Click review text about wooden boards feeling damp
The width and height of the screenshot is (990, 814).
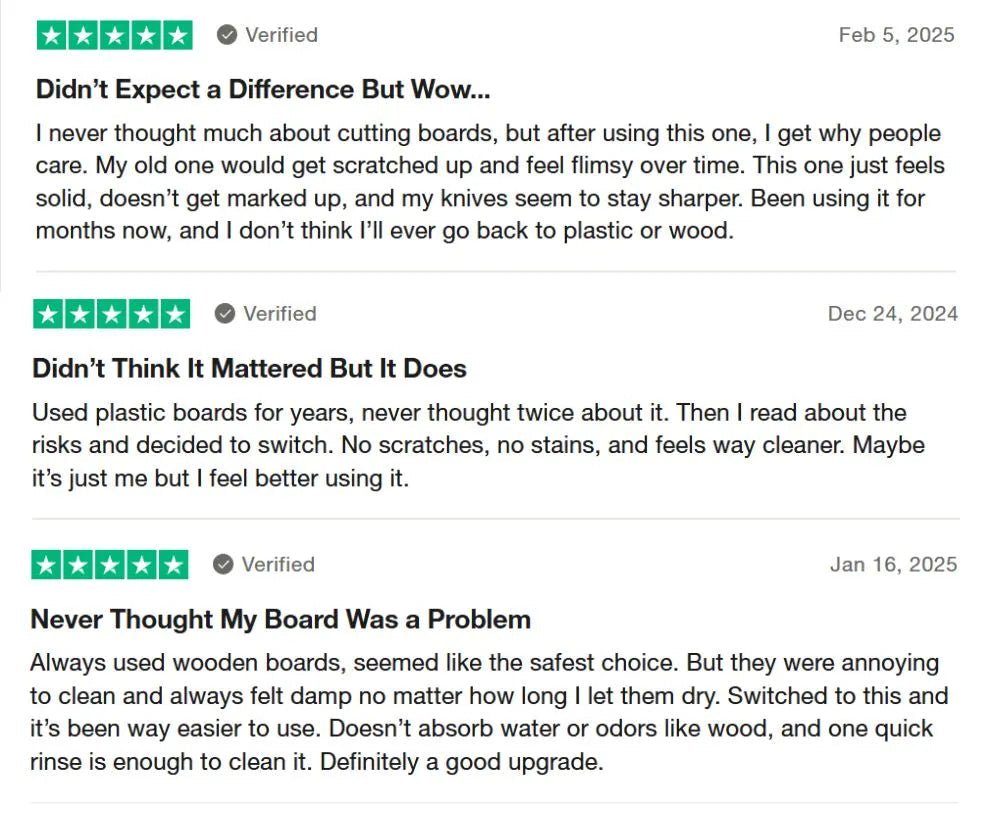point(489,712)
